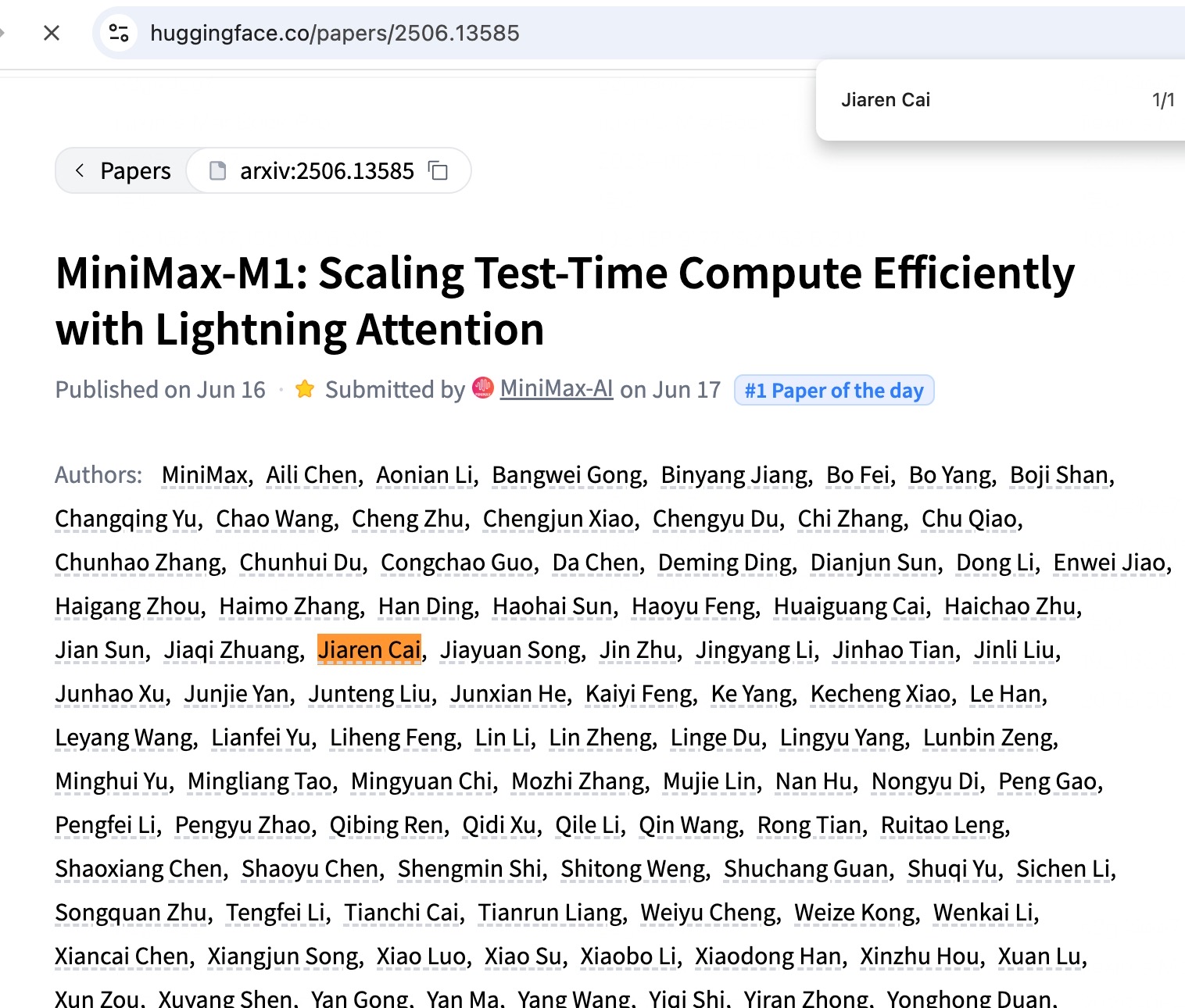Open author Jian Sun
1185x1008 pixels.
click(99, 650)
